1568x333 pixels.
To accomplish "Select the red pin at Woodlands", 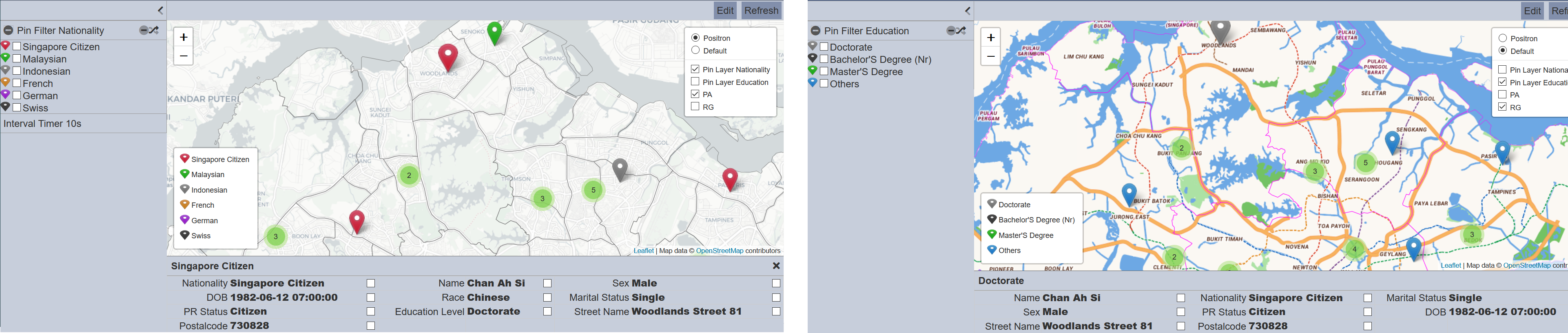I will tap(448, 58).
